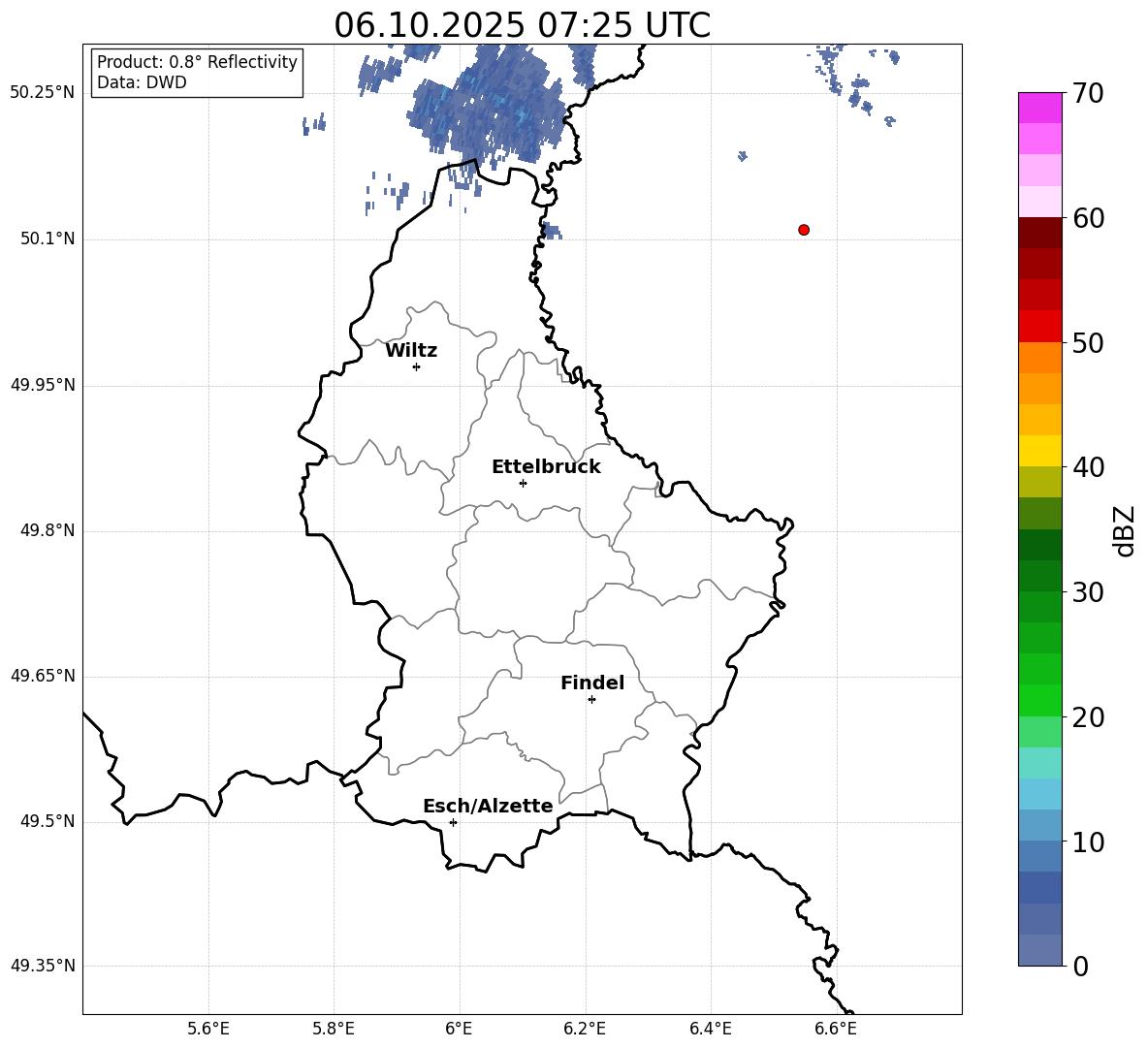
Task: Click the 6.2°E longitude label
Action: tap(585, 1029)
